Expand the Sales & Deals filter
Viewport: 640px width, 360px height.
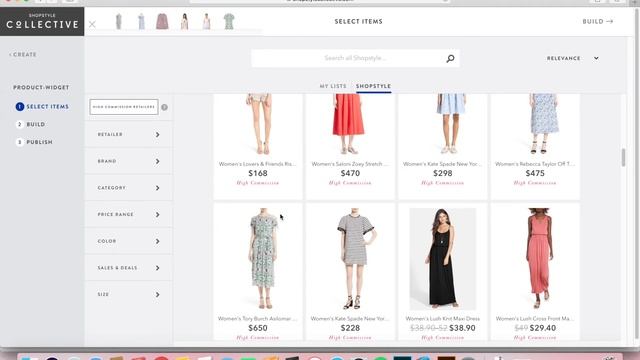point(129,268)
